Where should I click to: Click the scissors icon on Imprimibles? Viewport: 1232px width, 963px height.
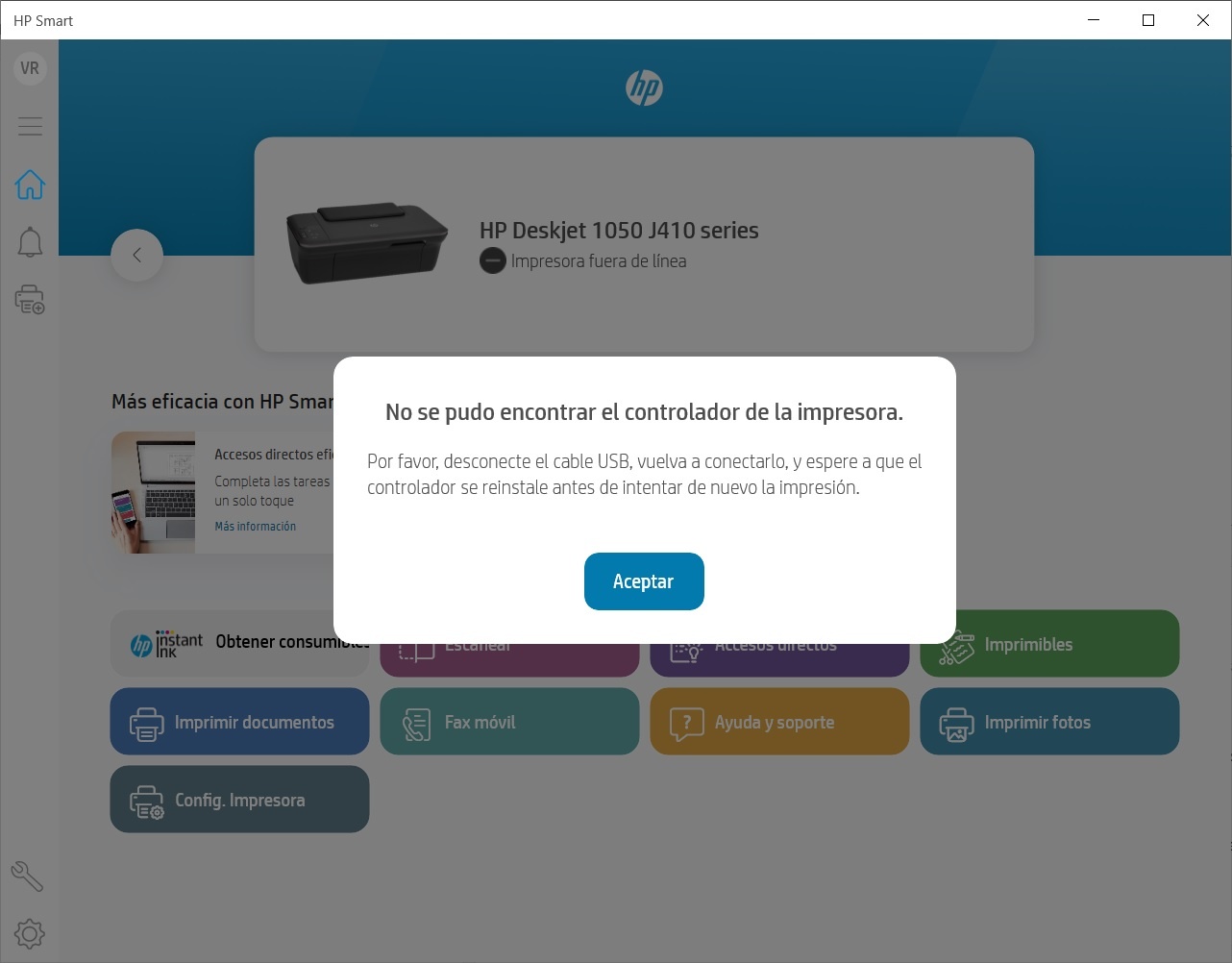956,648
